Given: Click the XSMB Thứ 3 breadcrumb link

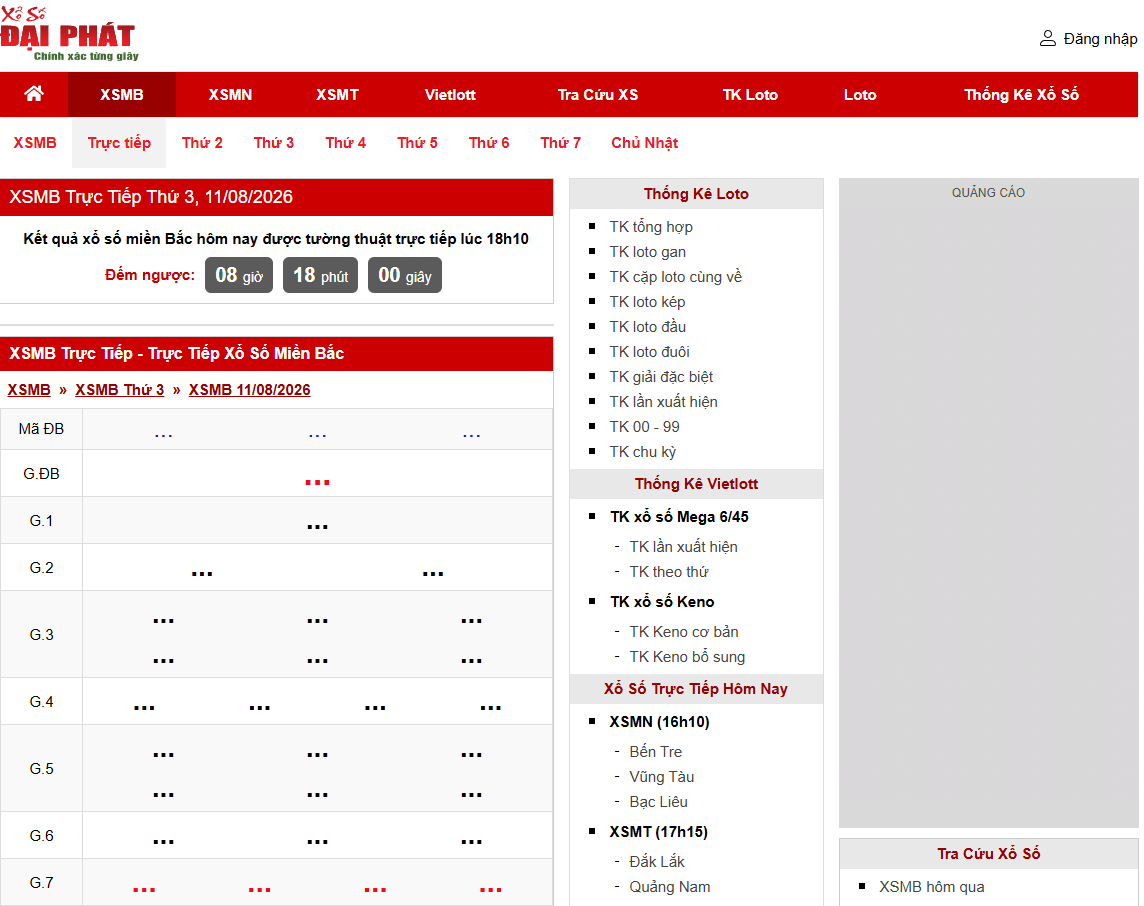Looking at the screenshot, I should (120, 390).
